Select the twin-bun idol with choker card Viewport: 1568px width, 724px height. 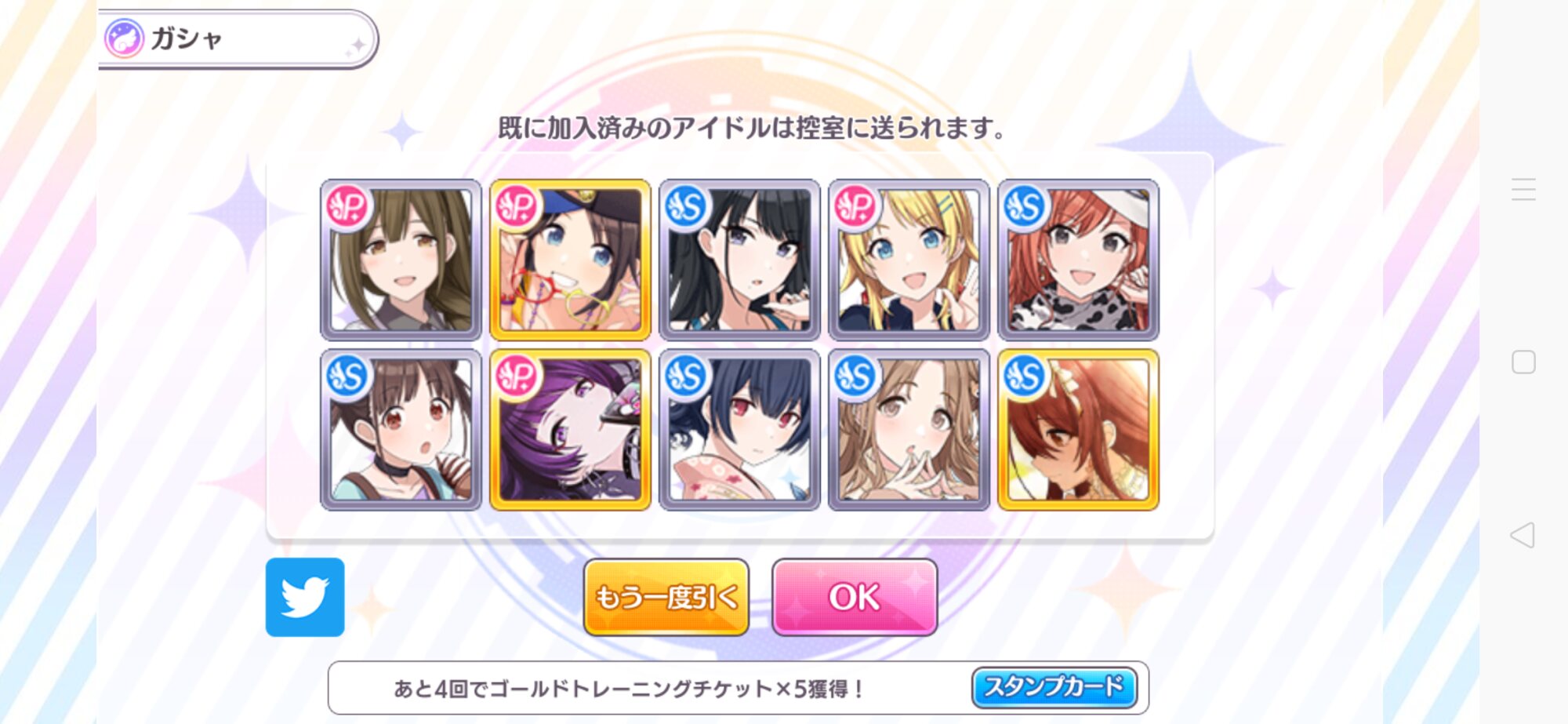[x=401, y=430]
